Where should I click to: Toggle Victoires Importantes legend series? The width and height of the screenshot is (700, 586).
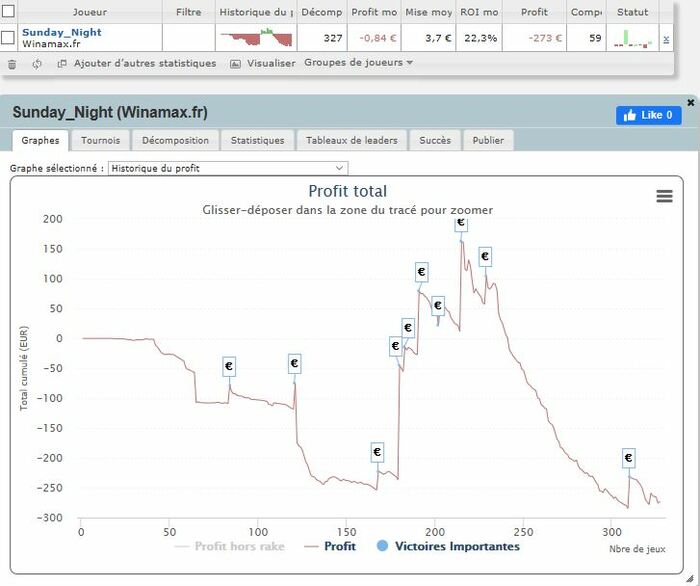coord(448,546)
